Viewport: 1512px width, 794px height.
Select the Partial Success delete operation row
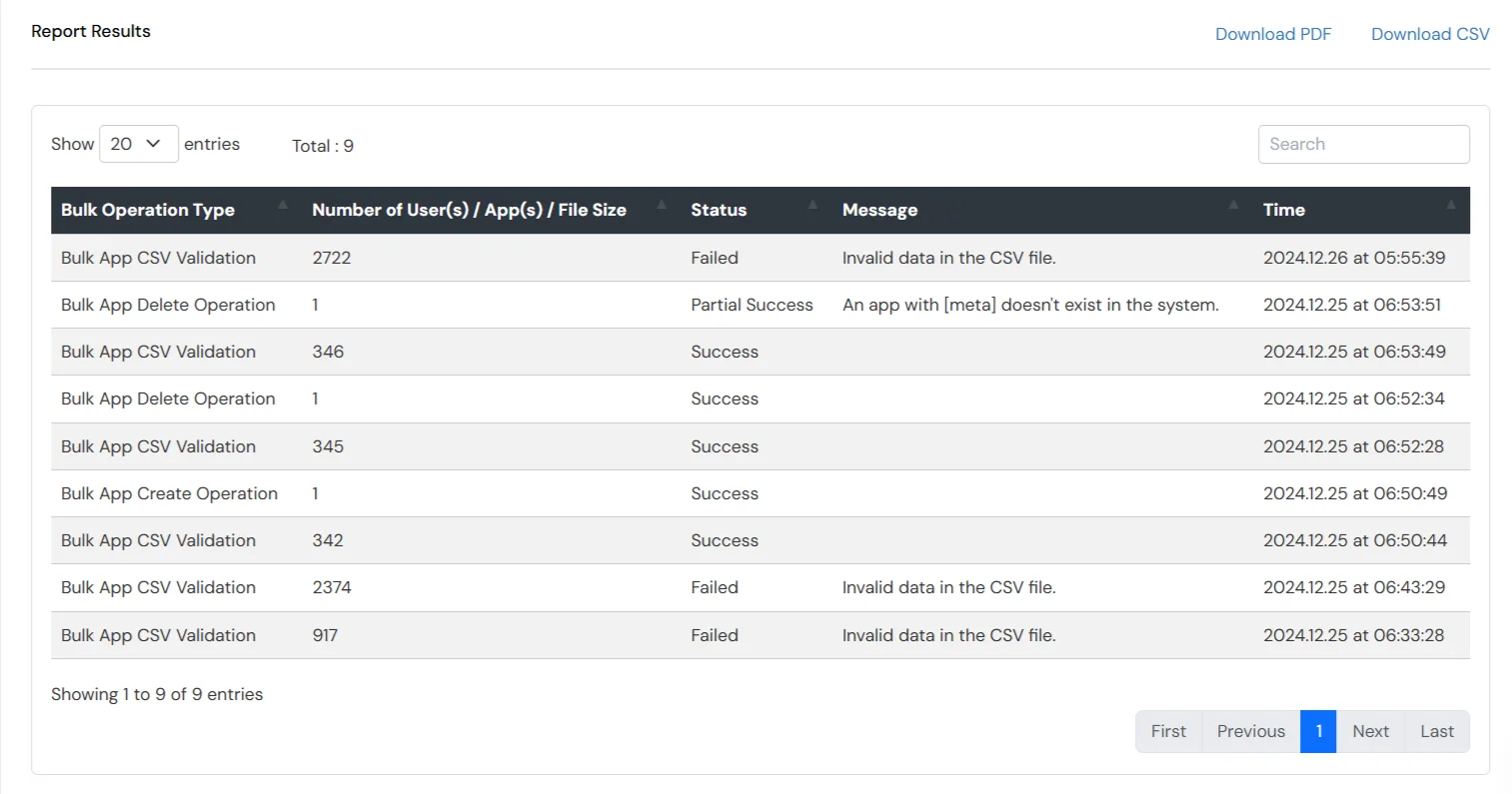[x=600, y=305]
